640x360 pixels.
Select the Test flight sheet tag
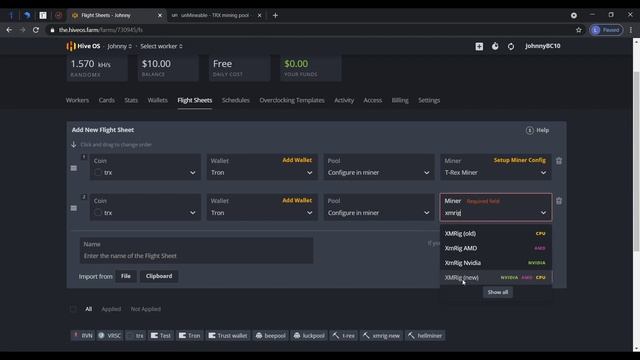point(161,336)
